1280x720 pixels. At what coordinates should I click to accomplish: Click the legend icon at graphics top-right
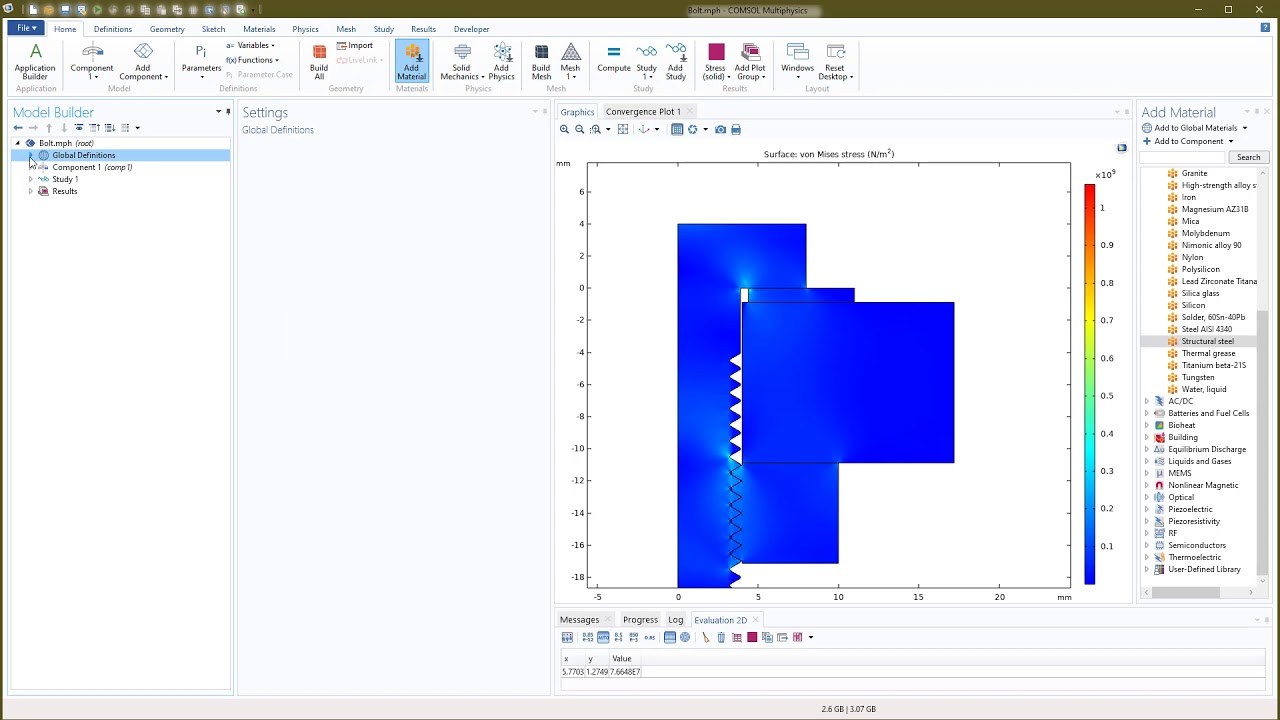1122,148
